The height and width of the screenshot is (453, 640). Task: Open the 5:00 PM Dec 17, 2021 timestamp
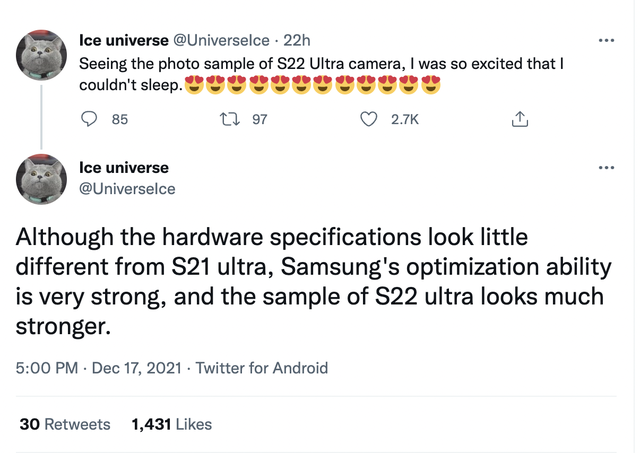(x=99, y=368)
